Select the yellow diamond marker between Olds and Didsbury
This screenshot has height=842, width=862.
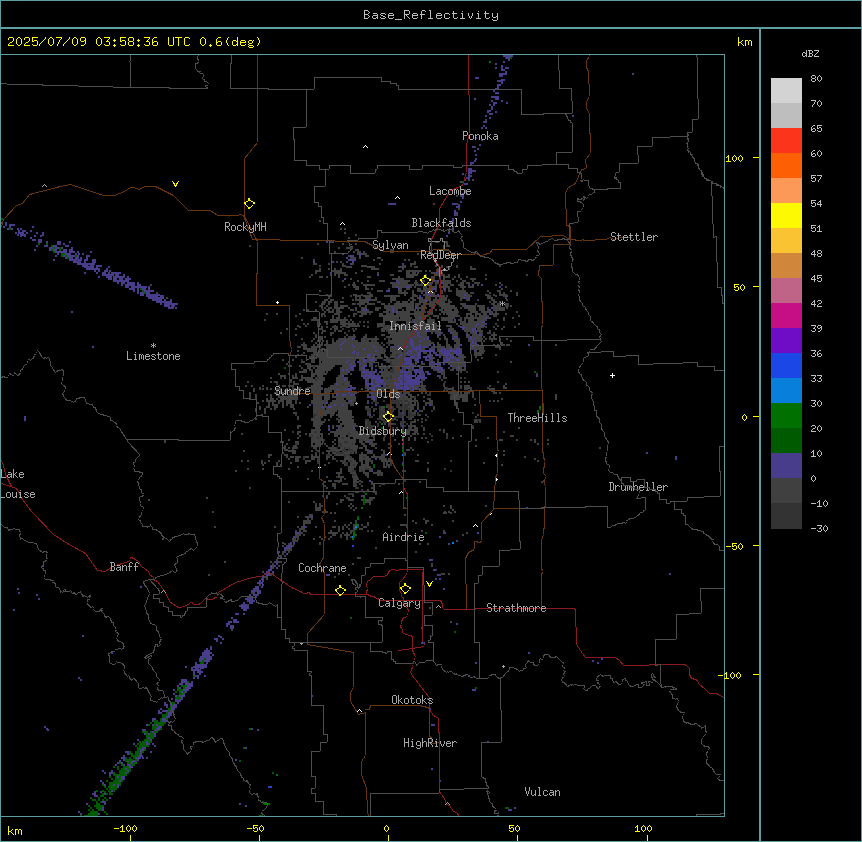click(x=388, y=417)
